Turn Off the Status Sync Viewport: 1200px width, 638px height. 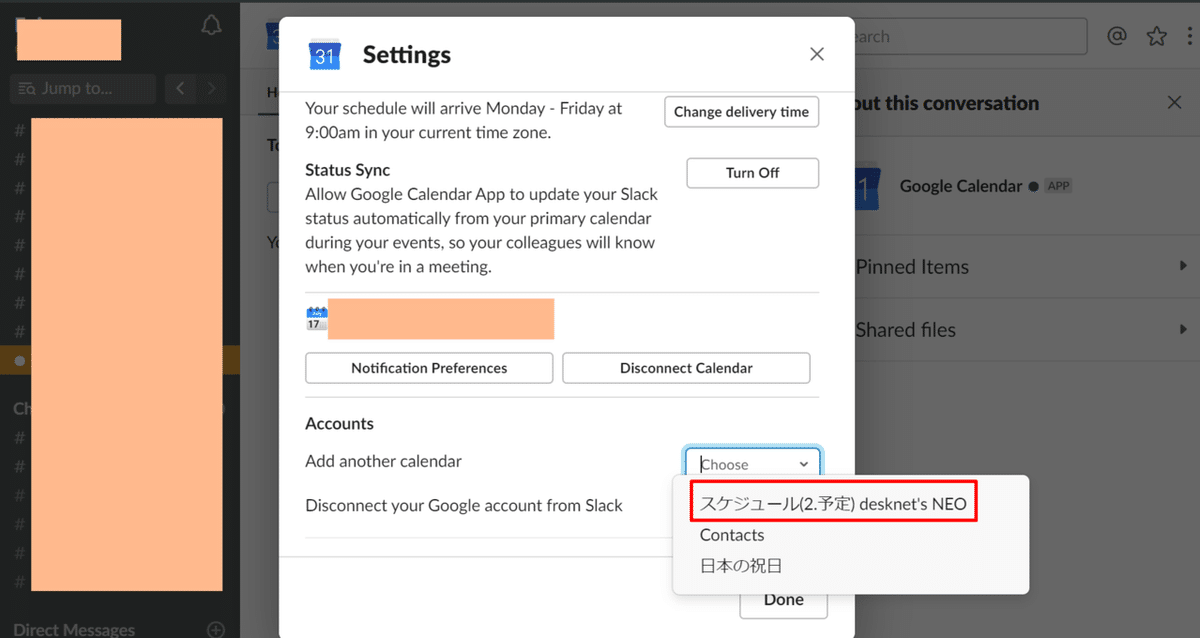(752, 173)
